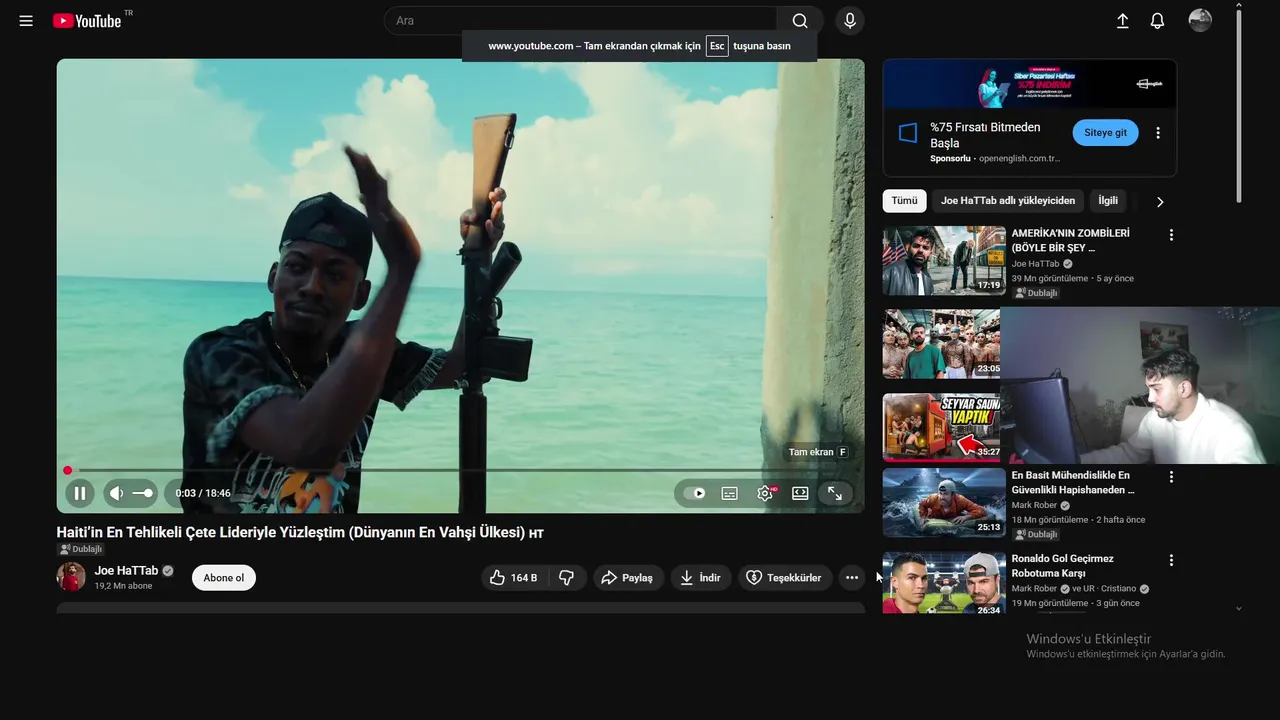Click the 0:03 / 18:46 time display
Screen dimensions: 1280x720
pos(203,493)
